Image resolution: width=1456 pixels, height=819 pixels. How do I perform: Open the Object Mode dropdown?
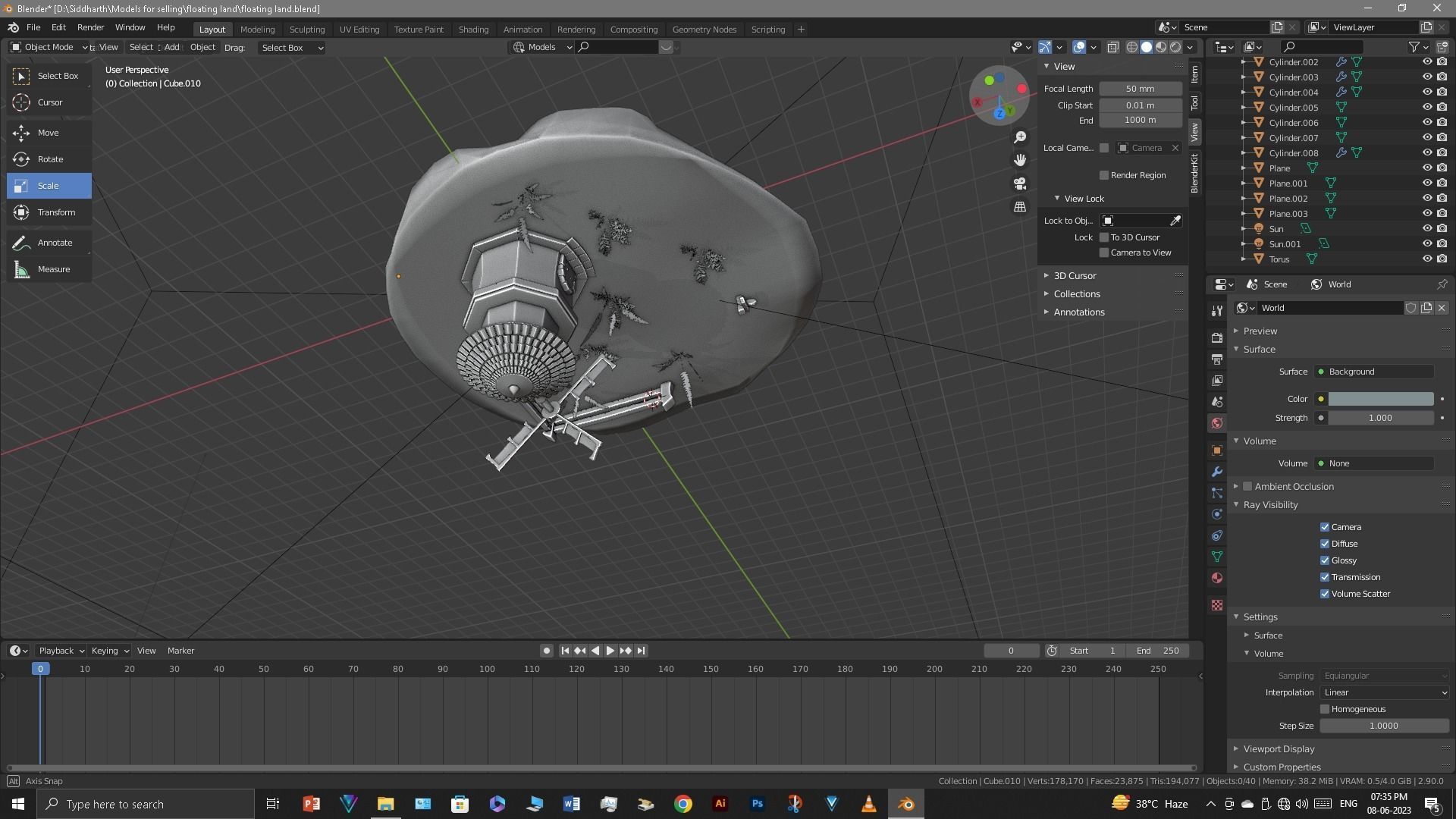(49, 47)
